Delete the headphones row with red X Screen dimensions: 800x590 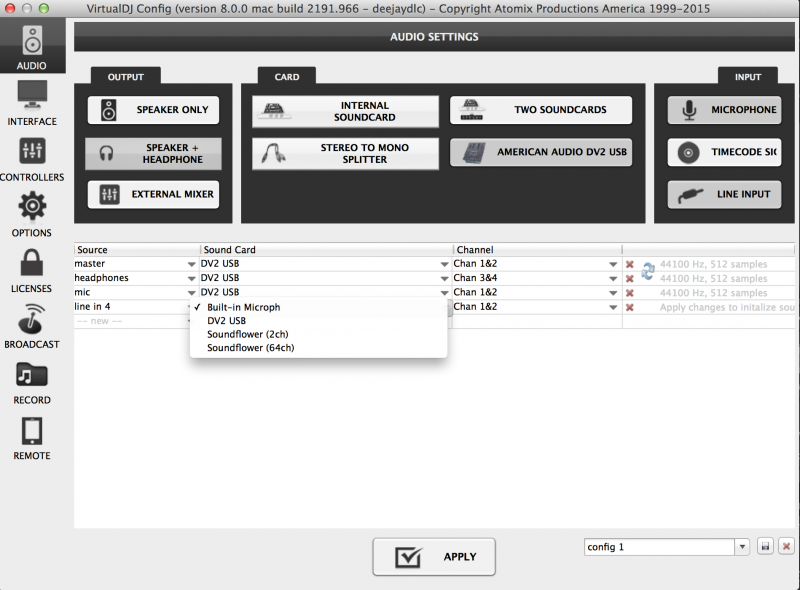pyautogui.click(x=630, y=279)
